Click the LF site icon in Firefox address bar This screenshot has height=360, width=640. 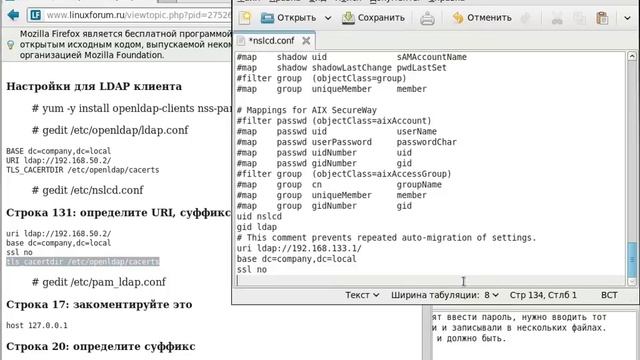[x=36, y=16]
